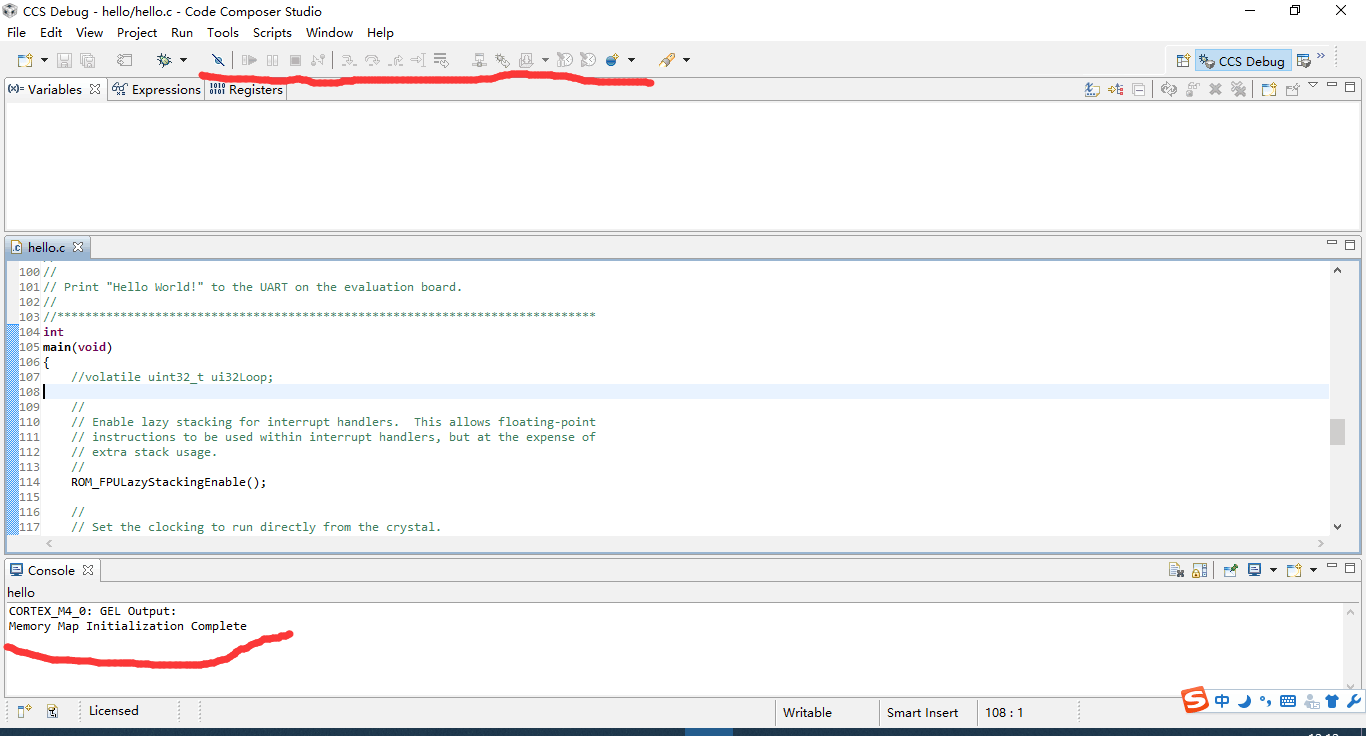
Task: Open the Scripts menu
Action: coord(272,33)
